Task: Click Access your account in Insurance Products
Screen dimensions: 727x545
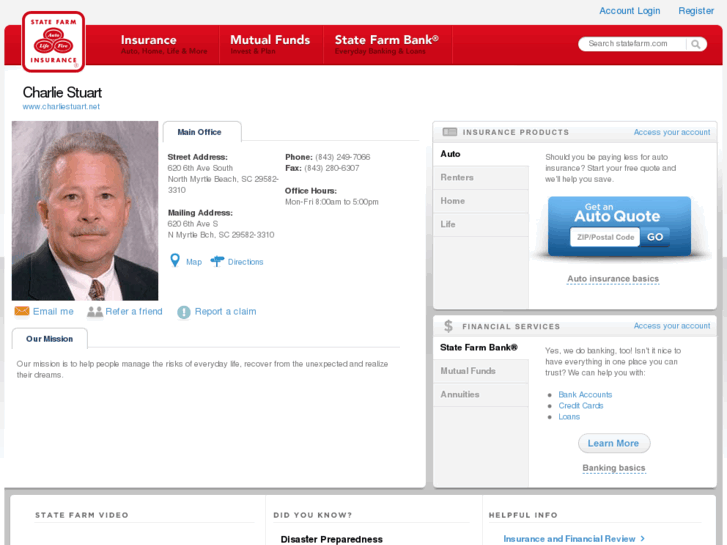Action: (x=672, y=132)
